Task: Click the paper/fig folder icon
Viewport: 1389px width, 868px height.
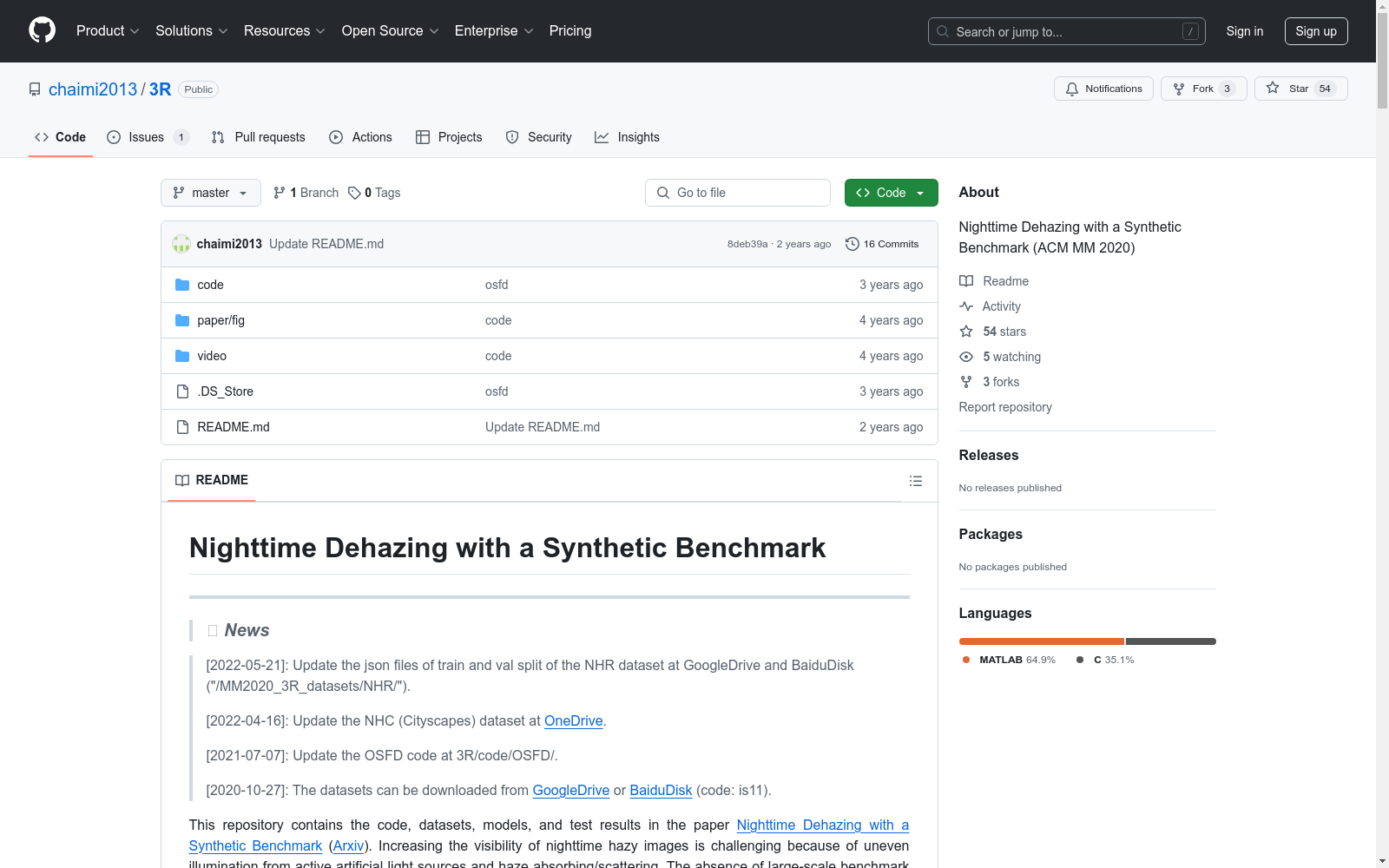Action: tap(182, 320)
